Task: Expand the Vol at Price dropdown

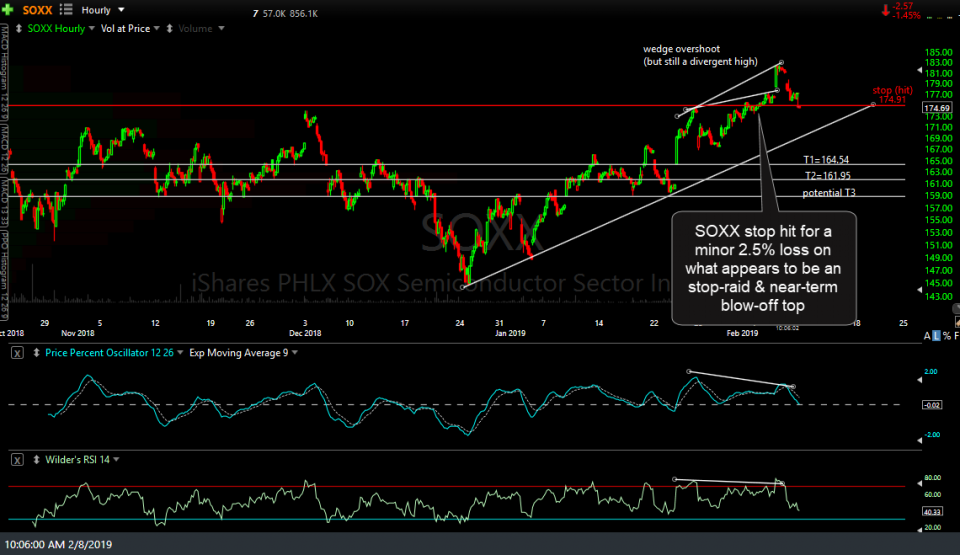Action: click(157, 28)
